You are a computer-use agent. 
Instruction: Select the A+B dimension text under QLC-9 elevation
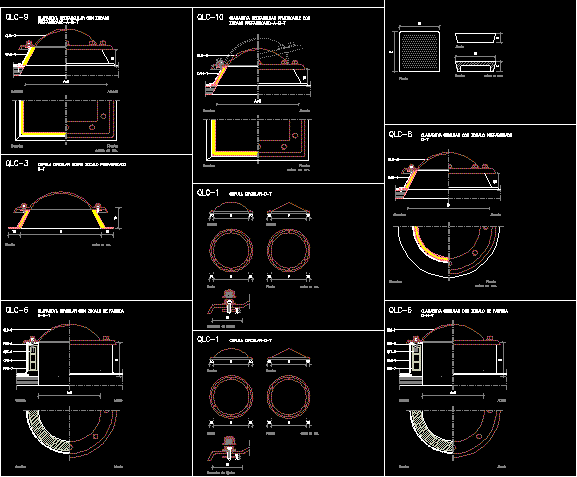66,81
